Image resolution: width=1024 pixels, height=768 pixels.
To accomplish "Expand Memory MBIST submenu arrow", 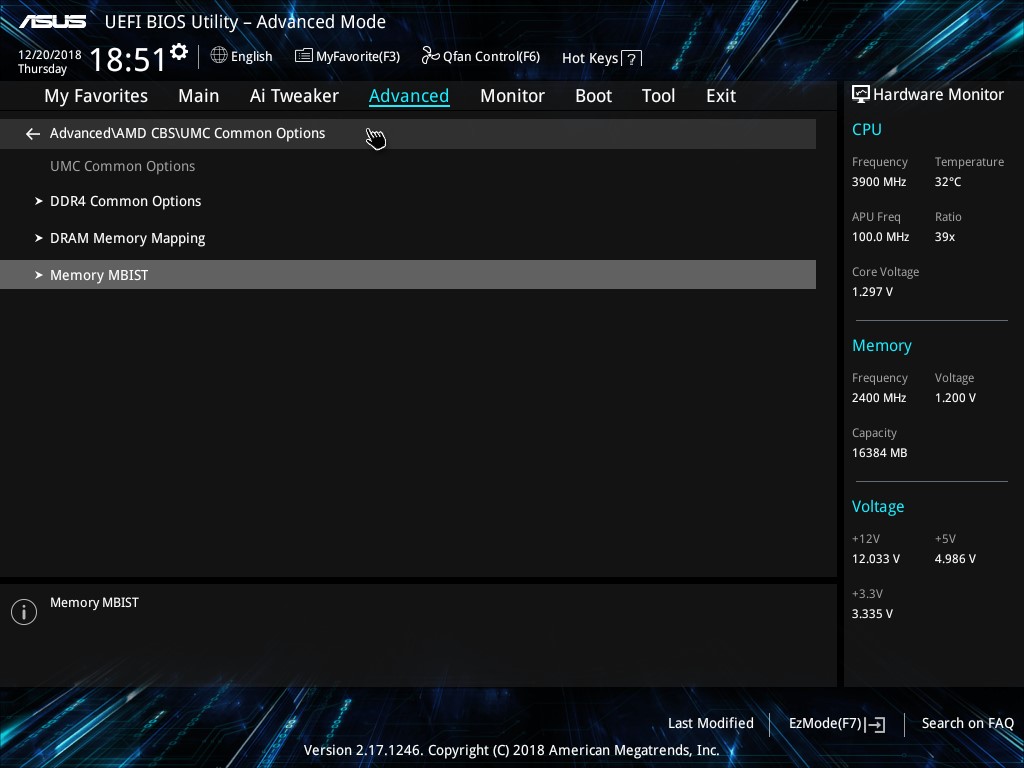I will [x=39, y=275].
